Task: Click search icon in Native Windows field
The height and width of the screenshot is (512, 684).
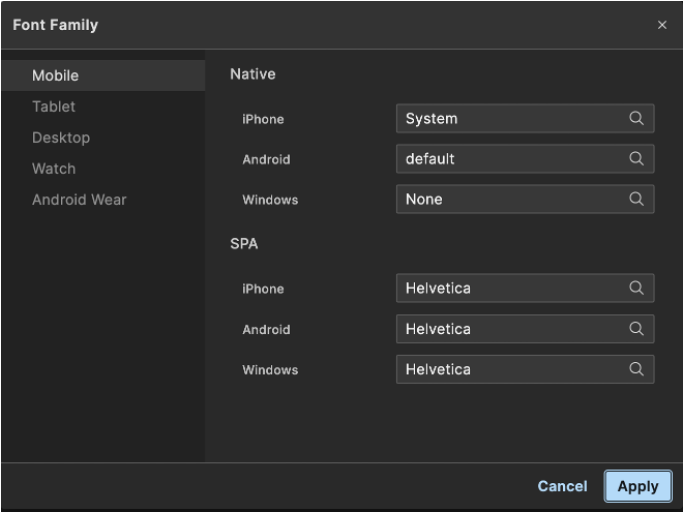Action: tap(636, 199)
